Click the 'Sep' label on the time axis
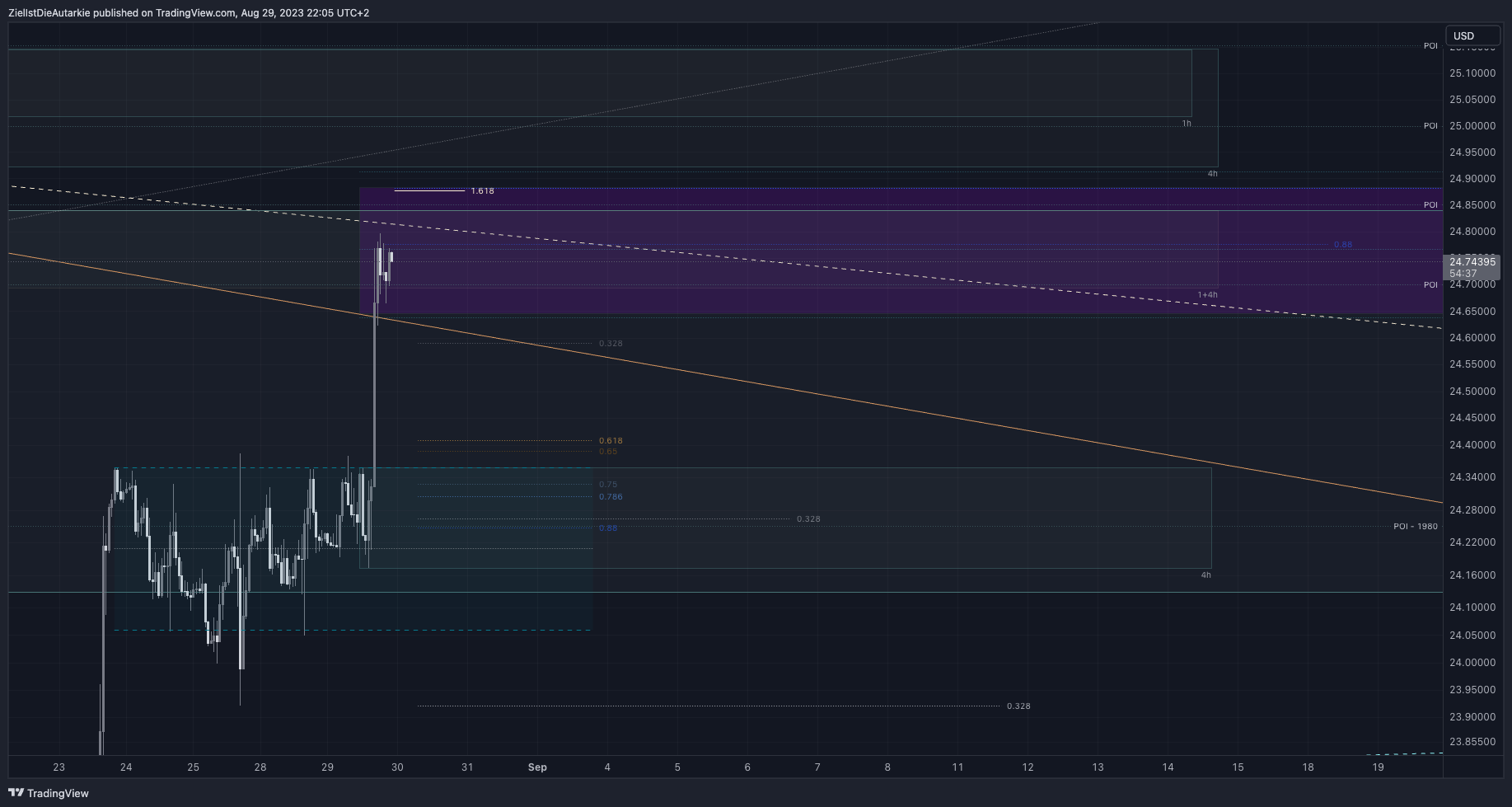This screenshot has width=1512, height=807. coord(537,767)
